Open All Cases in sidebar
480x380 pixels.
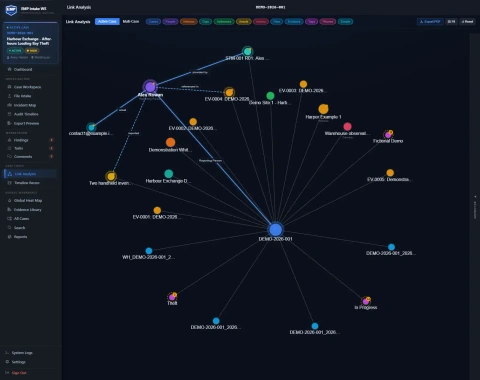[x=21, y=219]
